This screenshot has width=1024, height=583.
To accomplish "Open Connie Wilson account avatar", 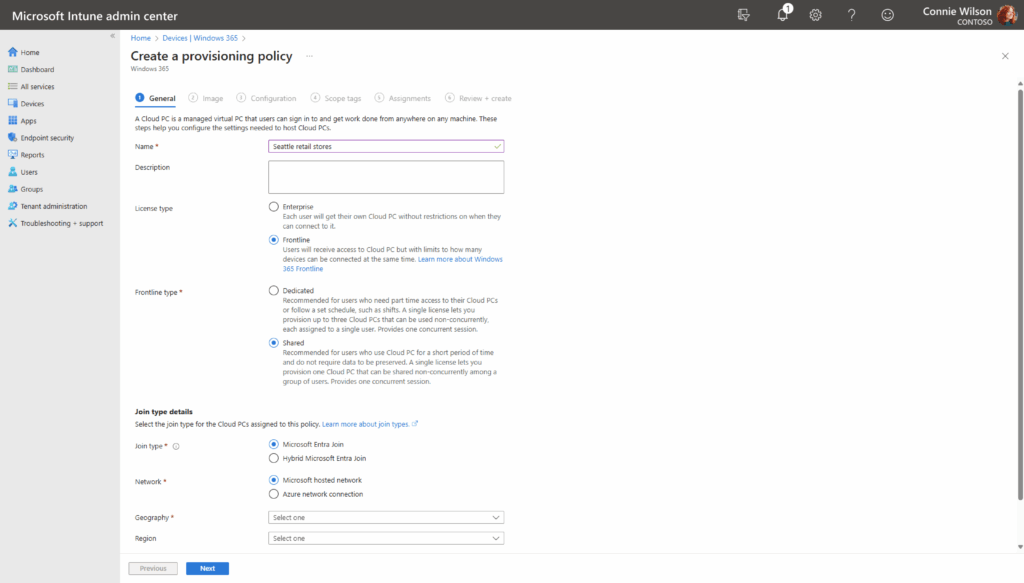I will [x=1007, y=15].
